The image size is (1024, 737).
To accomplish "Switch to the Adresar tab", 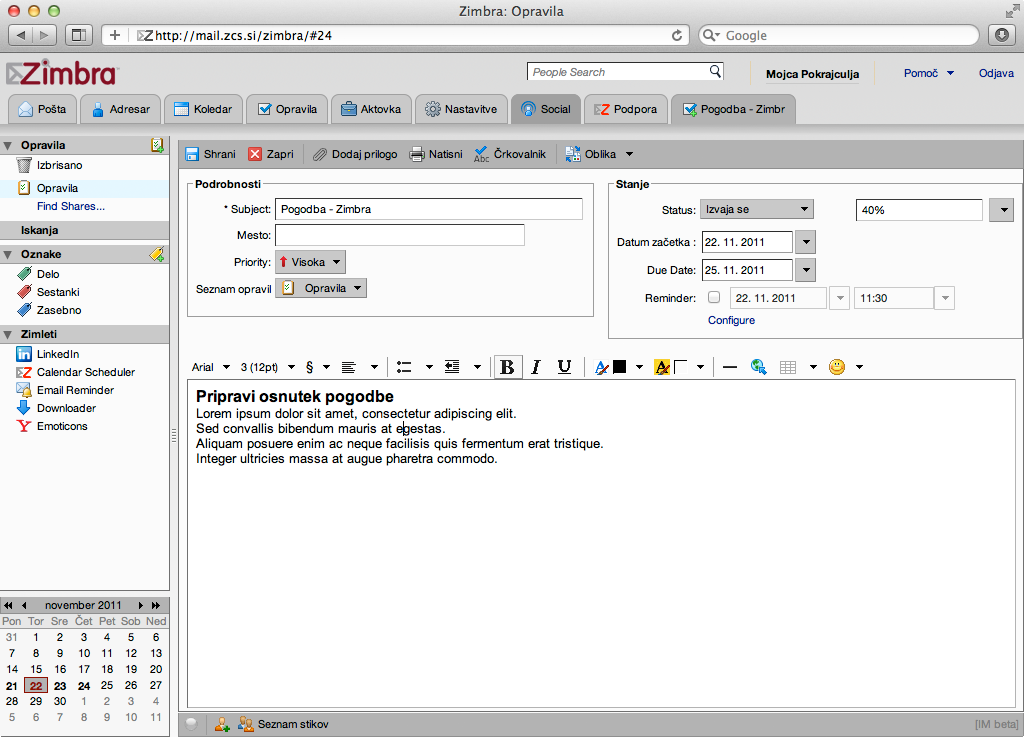I will [x=120, y=109].
